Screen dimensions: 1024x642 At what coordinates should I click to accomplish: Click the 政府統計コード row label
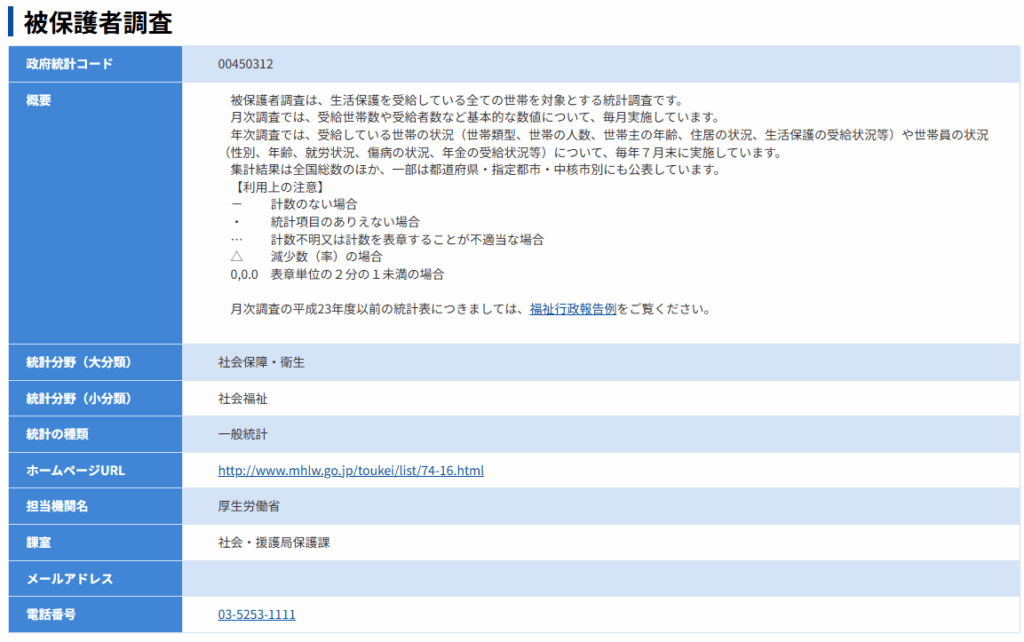(69, 64)
